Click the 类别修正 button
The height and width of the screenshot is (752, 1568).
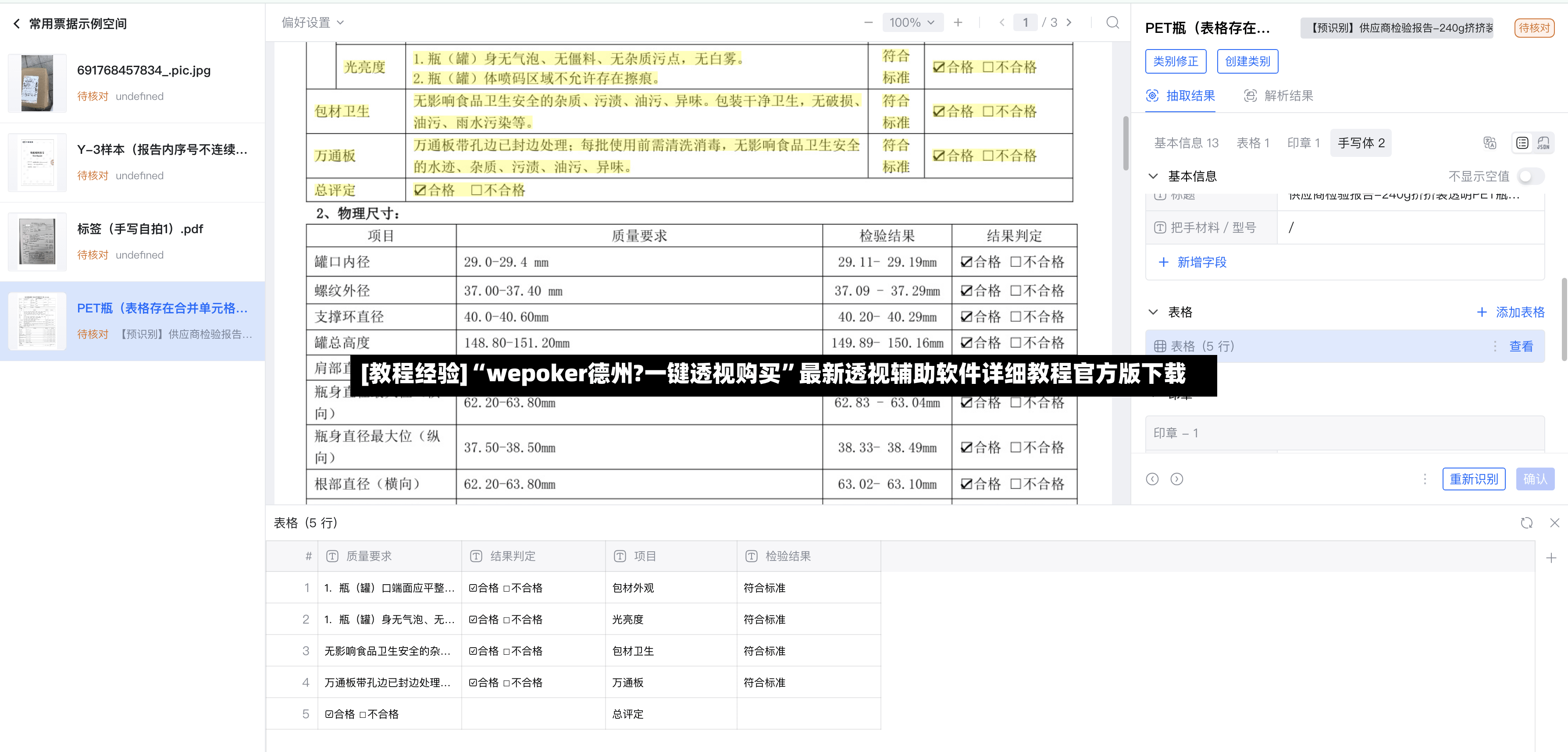1176,61
